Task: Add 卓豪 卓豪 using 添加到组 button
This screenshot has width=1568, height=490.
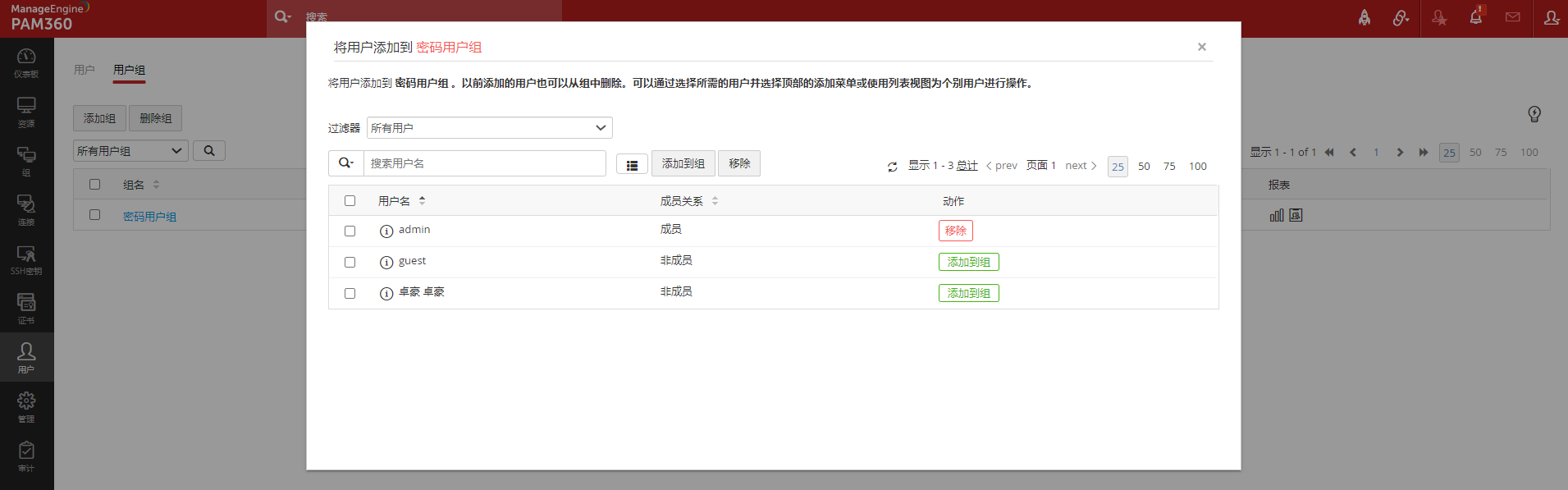Action: coord(969,293)
